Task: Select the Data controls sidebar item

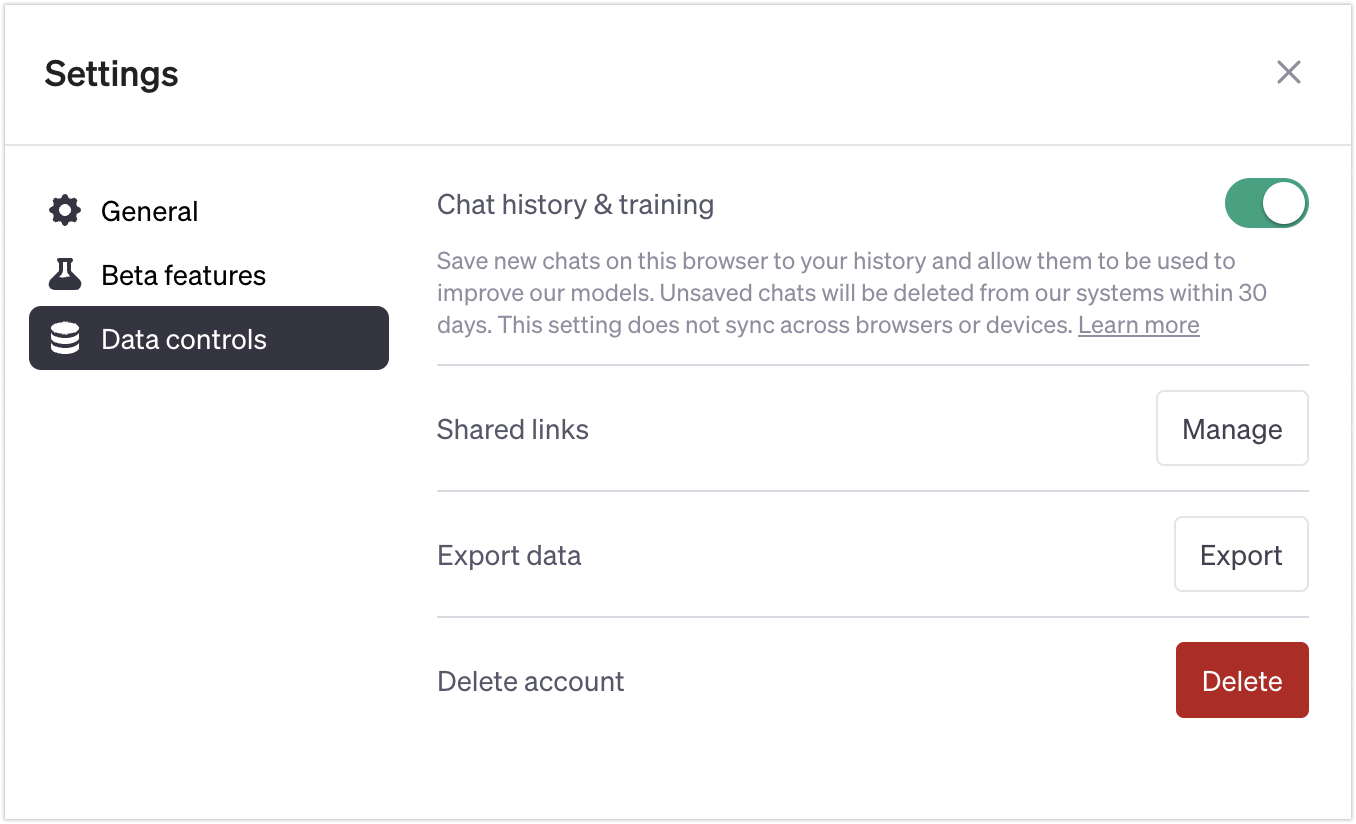Action: click(209, 339)
